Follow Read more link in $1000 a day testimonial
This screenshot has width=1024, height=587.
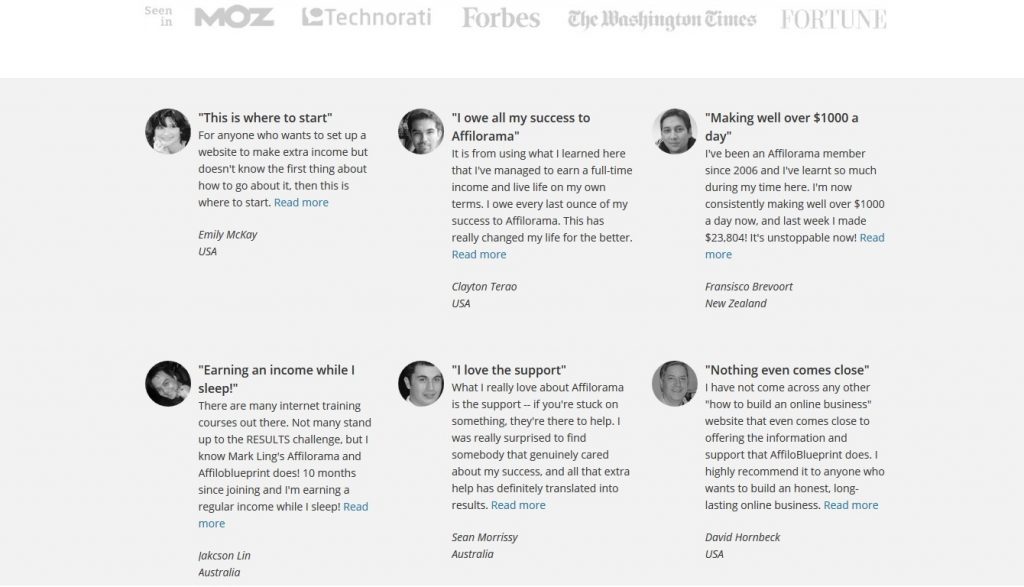tap(872, 238)
